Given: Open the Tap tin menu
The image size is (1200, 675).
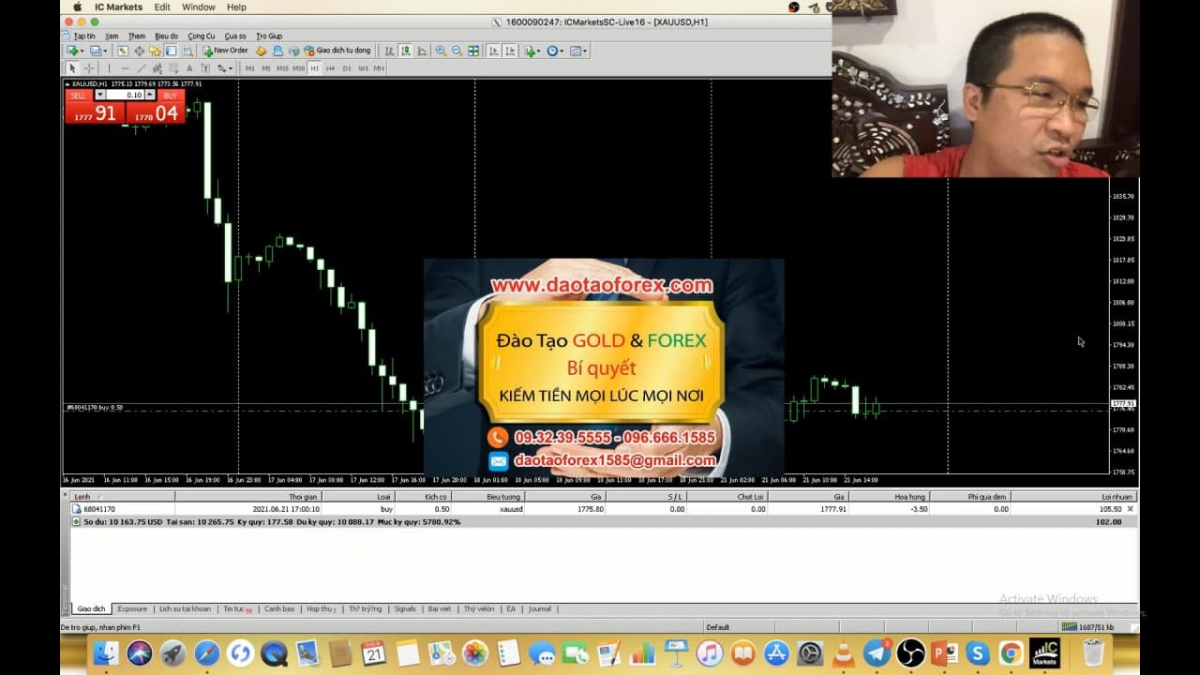Looking at the screenshot, I should coord(84,36).
